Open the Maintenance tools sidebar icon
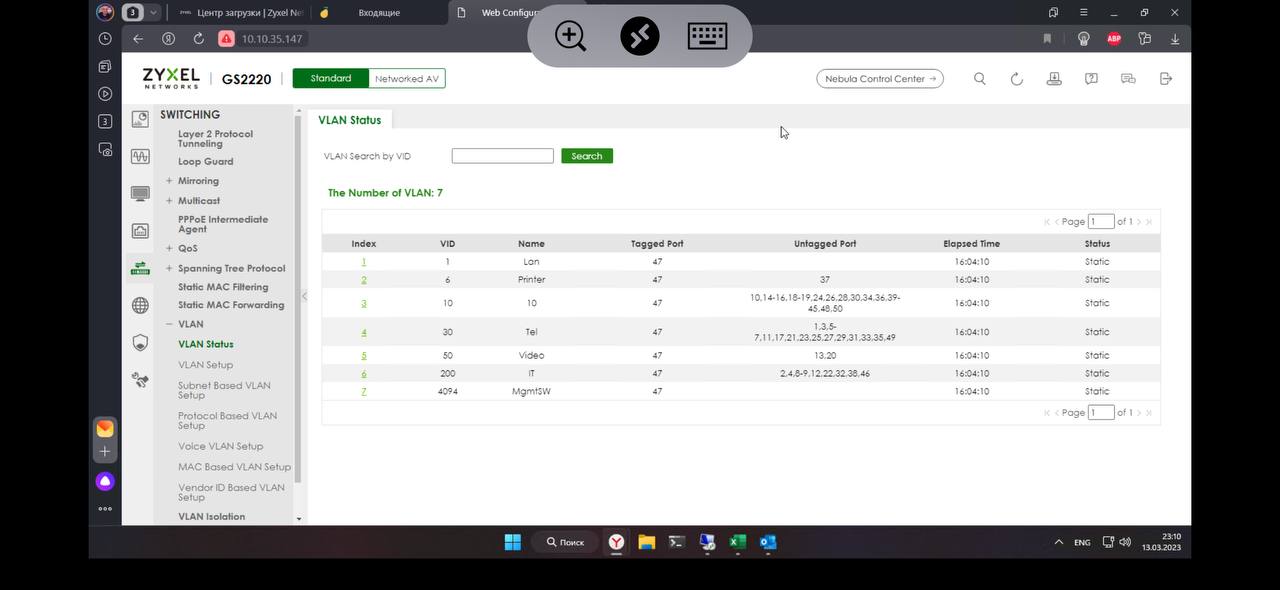The image size is (1280, 590). click(x=140, y=380)
